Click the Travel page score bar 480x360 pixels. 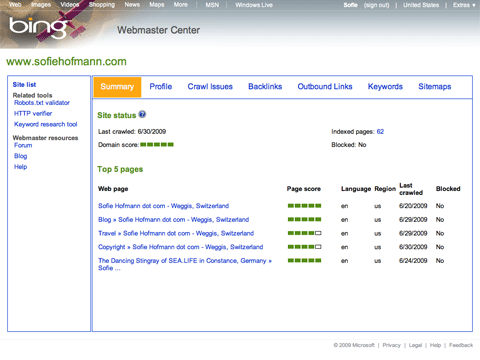pyautogui.click(x=304, y=233)
